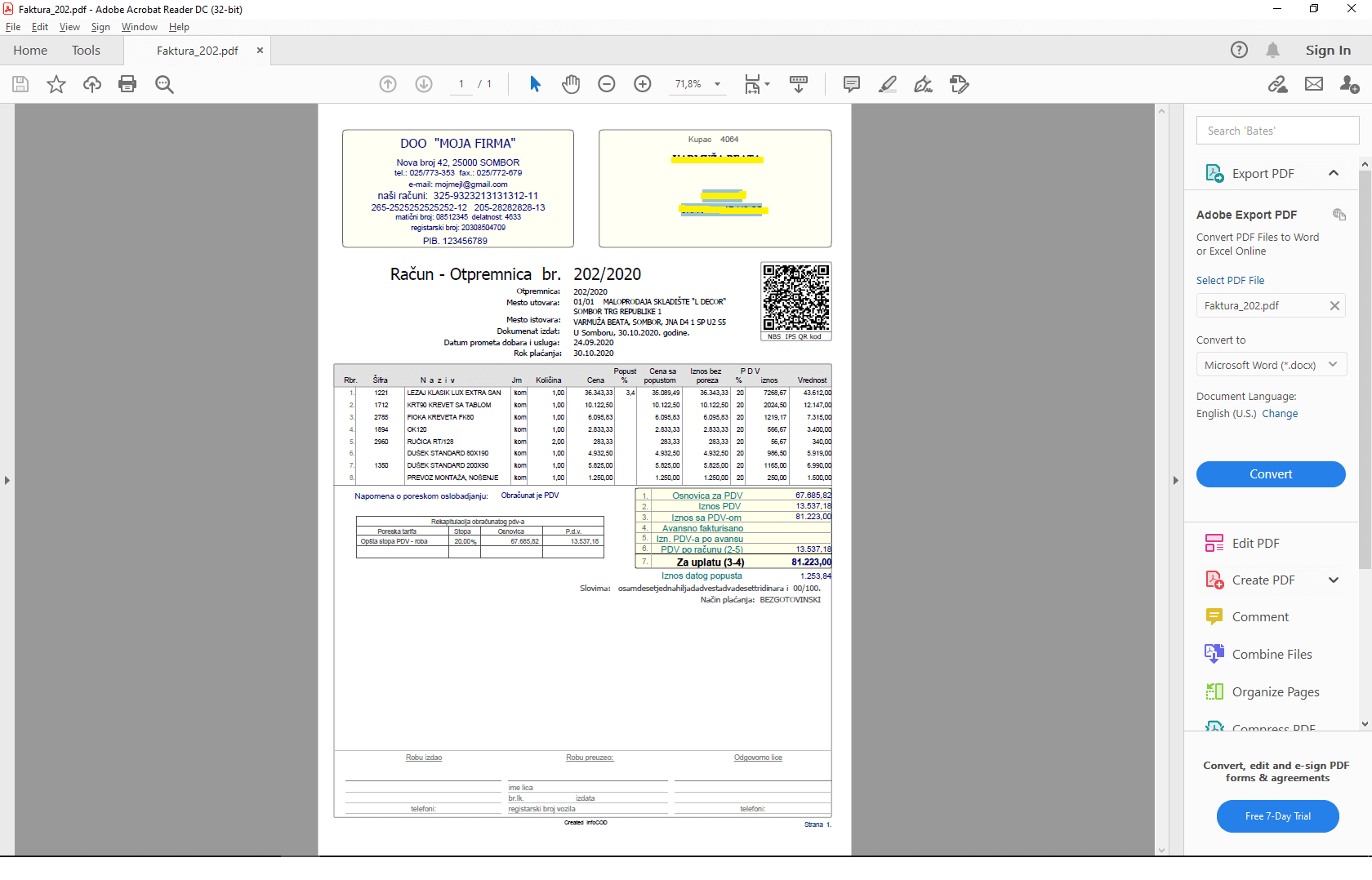Open the Edit menu
Image resolution: width=1372 pixels, height=880 pixels.
pos(40,27)
